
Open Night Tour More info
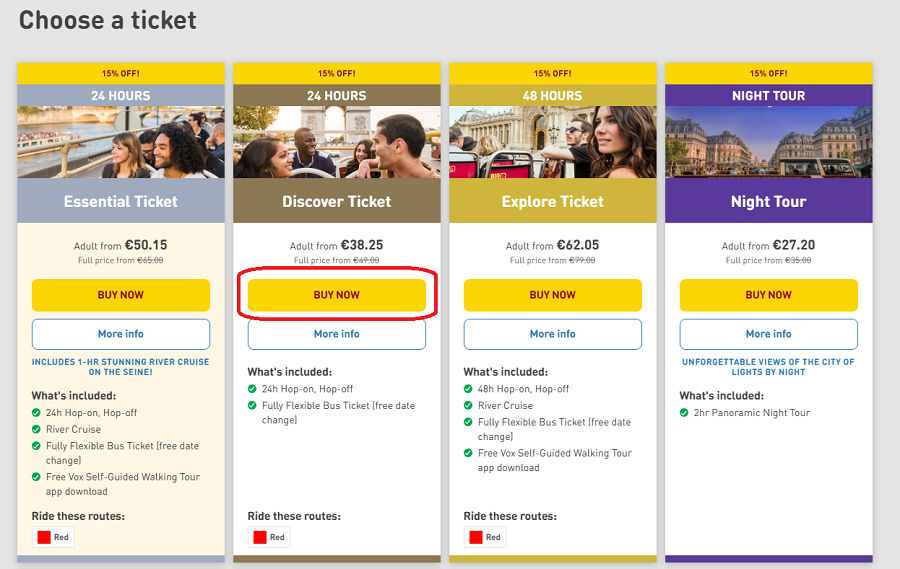[768, 334]
